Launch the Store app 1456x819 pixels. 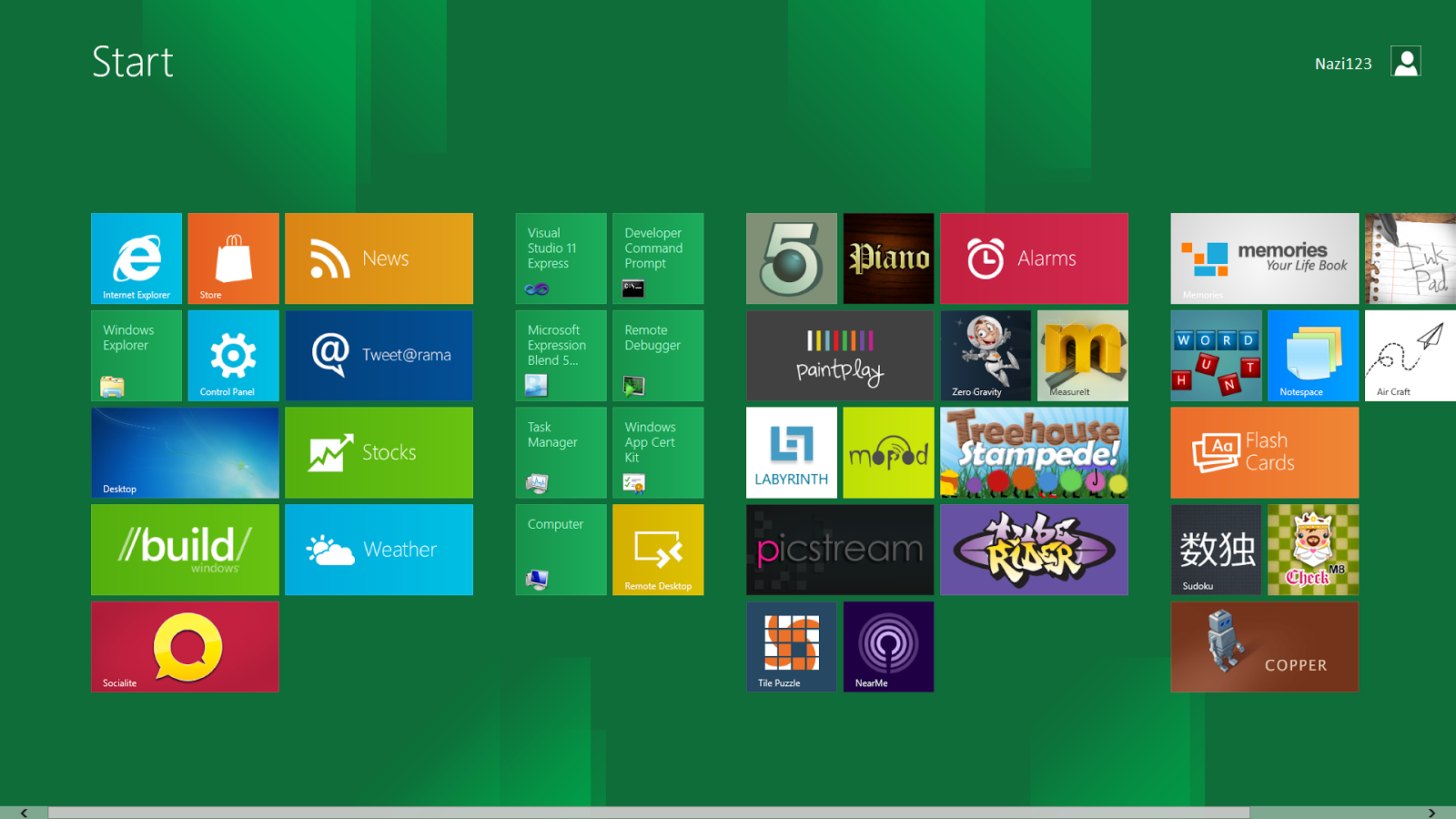coord(233,258)
